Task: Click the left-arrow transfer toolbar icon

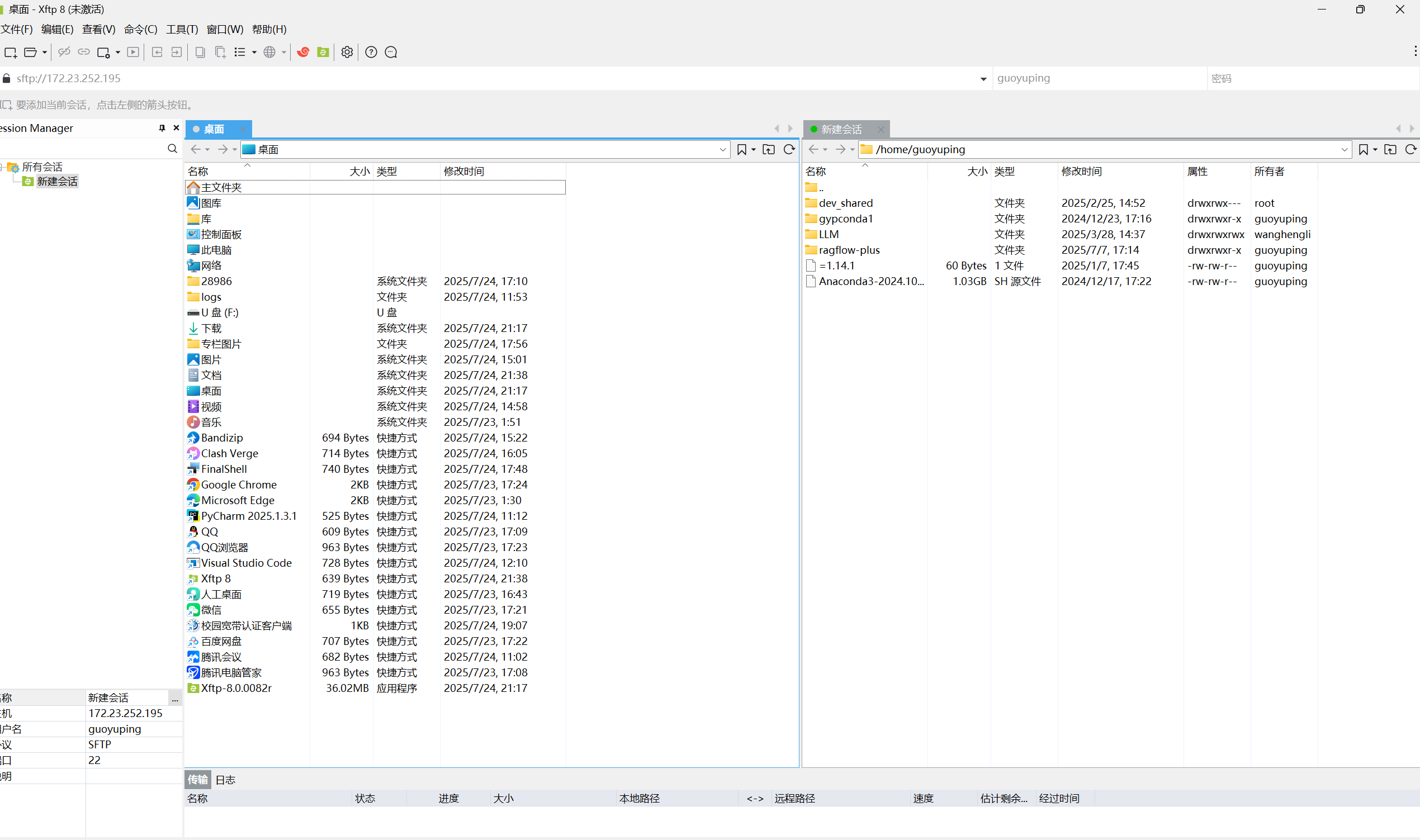Action: [158, 52]
